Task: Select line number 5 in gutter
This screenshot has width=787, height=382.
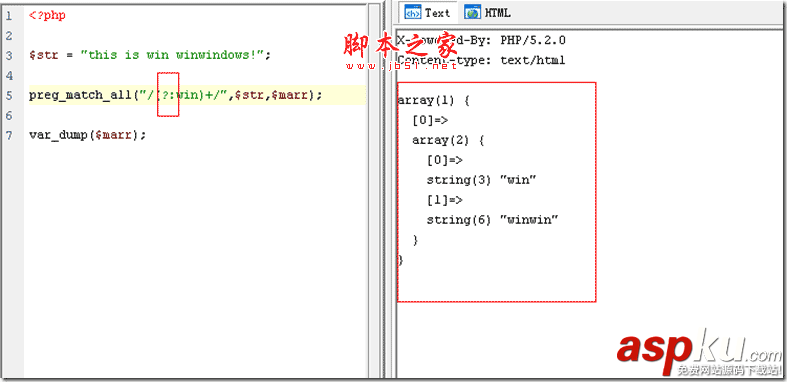Action: pos(9,95)
